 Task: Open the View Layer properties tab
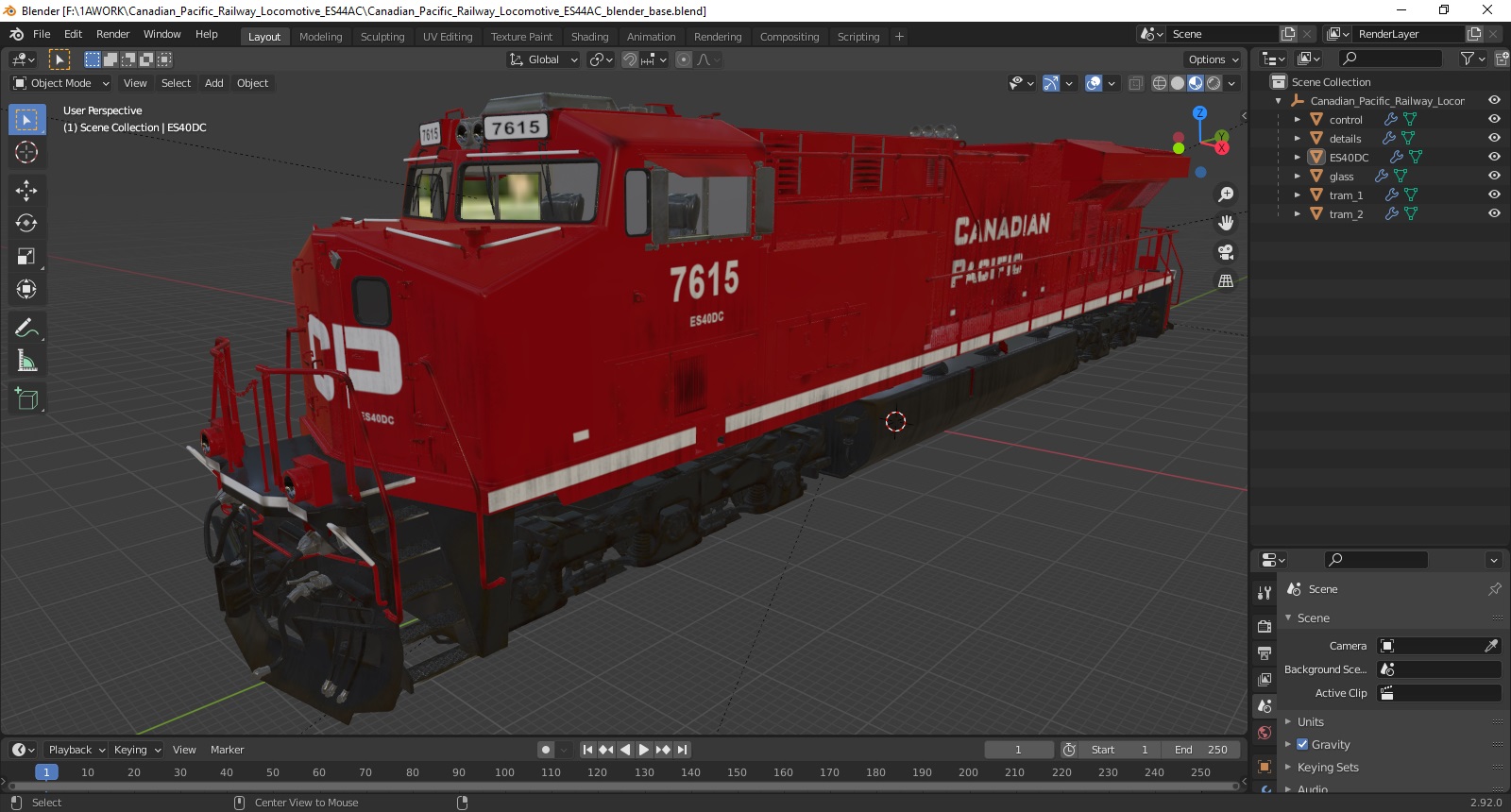point(1265,679)
